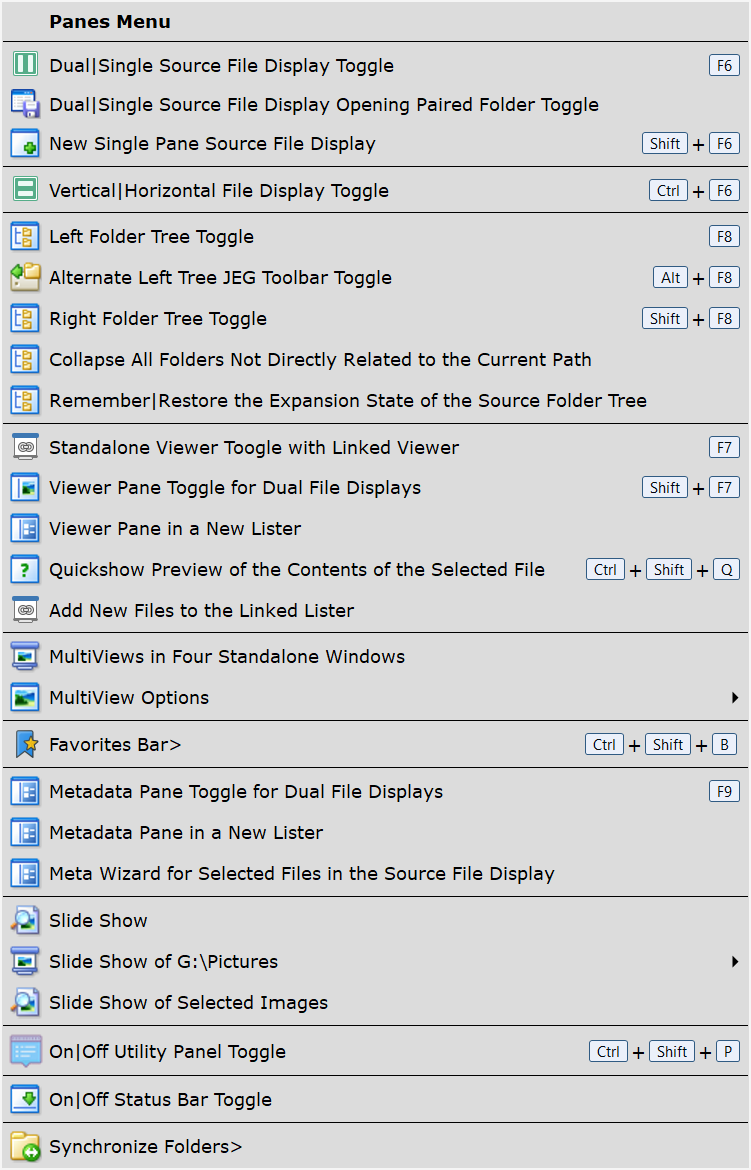Toggle the On|Off Status Bar
This screenshot has width=751, height=1170.
click(x=160, y=1099)
